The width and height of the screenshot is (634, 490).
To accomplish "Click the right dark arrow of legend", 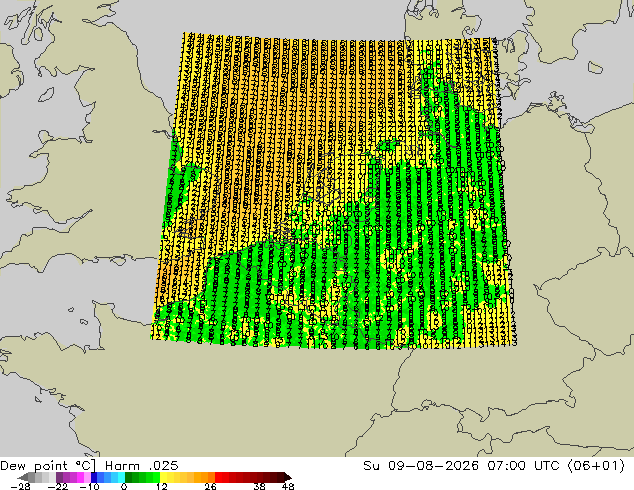I will click(x=288, y=477).
